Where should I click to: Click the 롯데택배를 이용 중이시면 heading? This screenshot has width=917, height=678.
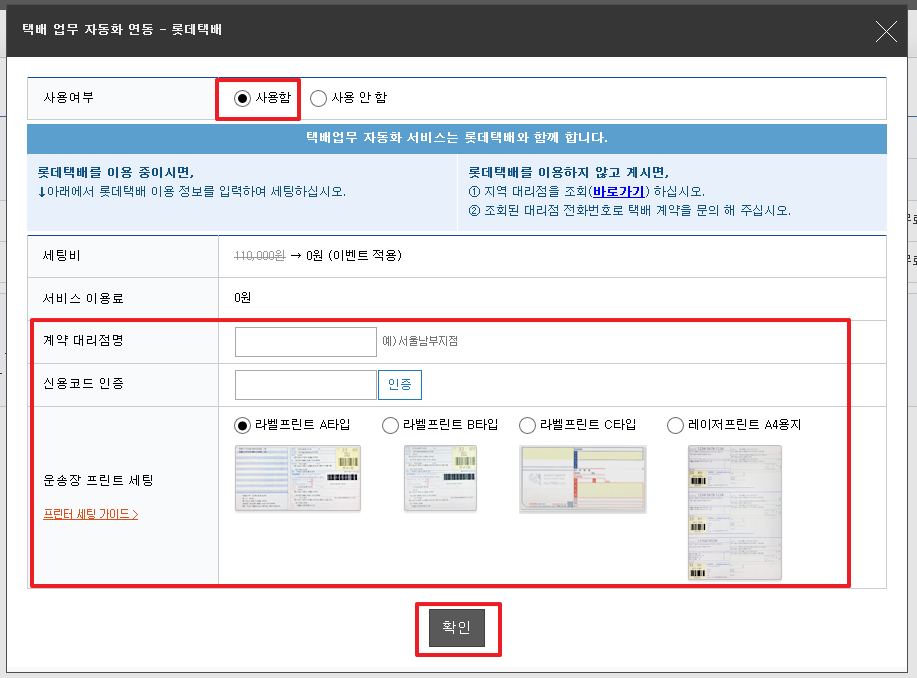(x=116, y=173)
